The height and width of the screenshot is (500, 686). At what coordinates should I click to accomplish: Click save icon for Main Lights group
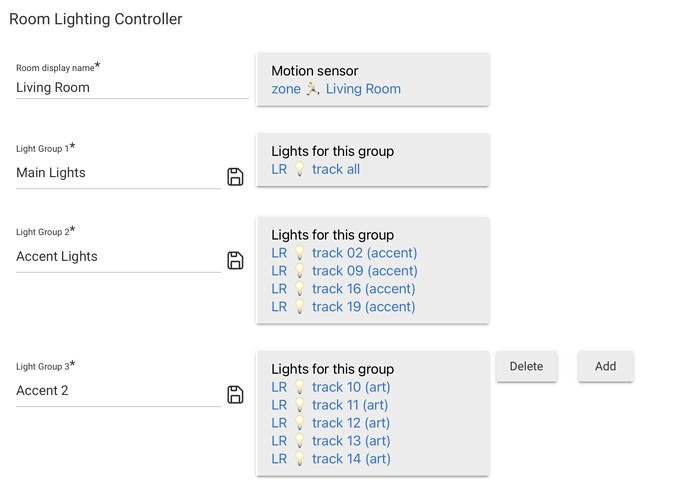coord(235,177)
